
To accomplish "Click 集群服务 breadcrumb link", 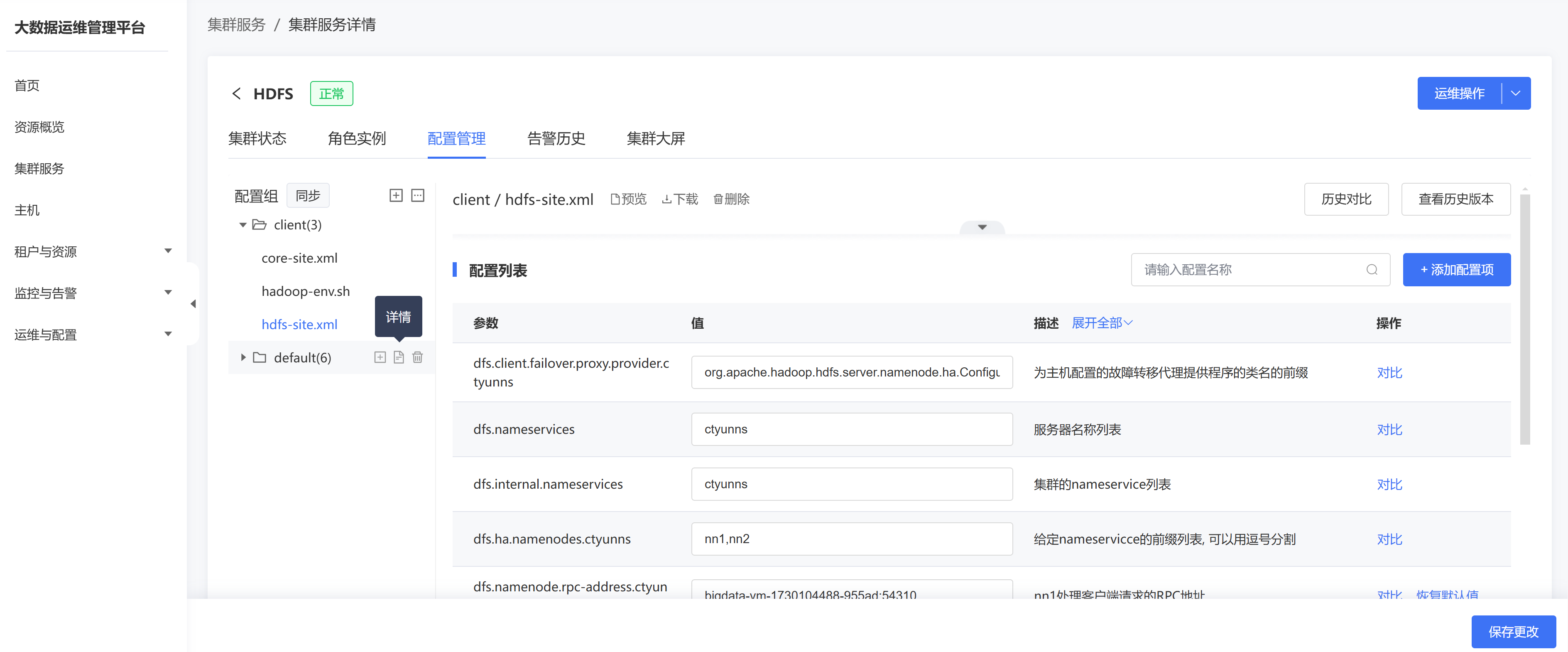I will (237, 25).
